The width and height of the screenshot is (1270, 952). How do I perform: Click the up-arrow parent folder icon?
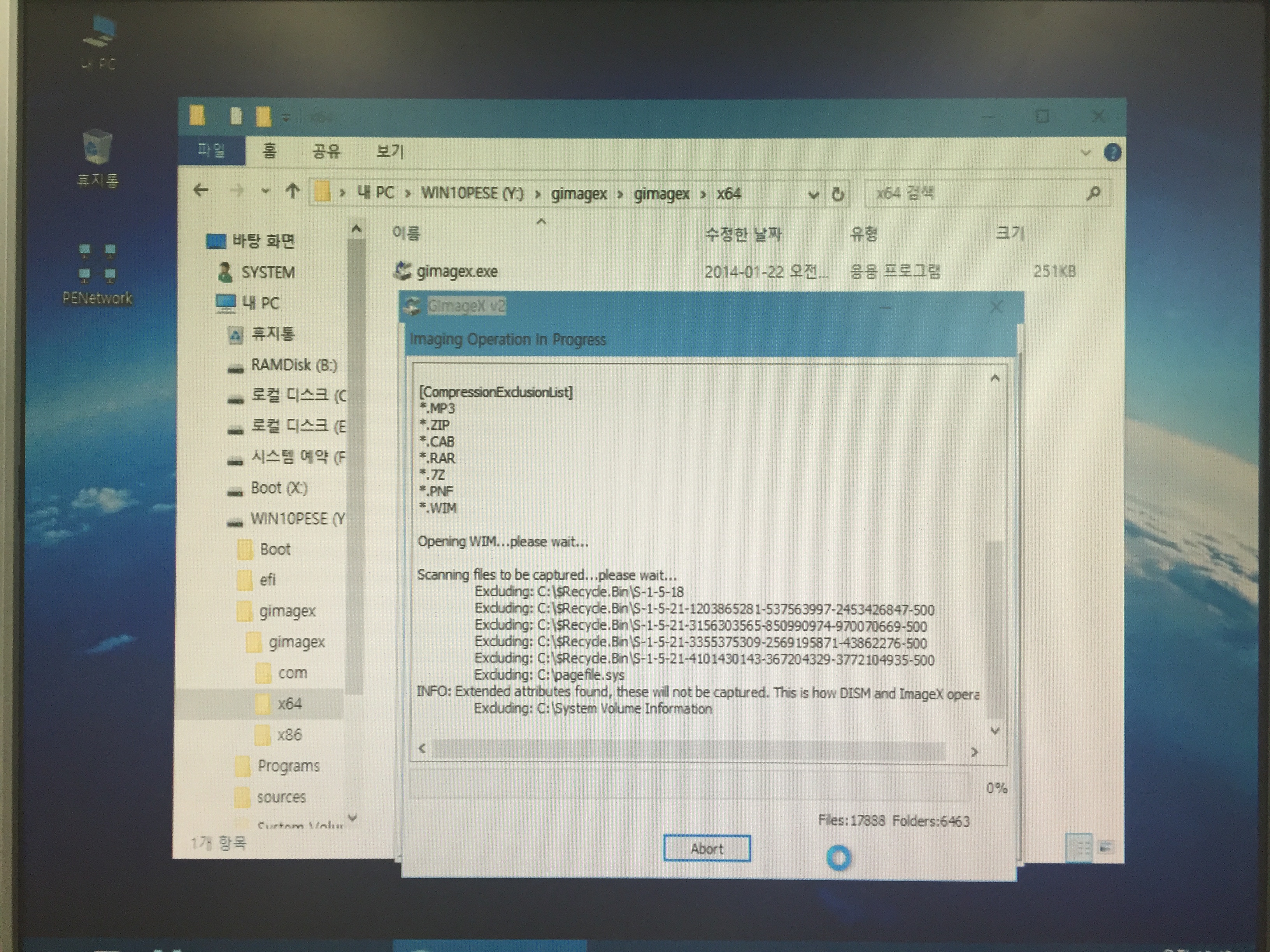(x=293, y=191)
